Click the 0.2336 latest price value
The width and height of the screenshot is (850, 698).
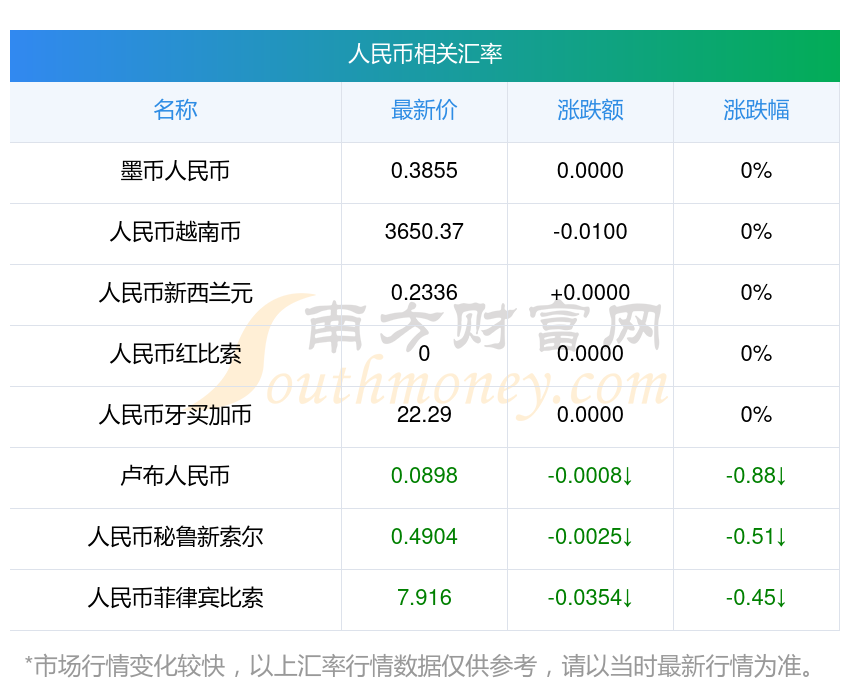(424, 293)
